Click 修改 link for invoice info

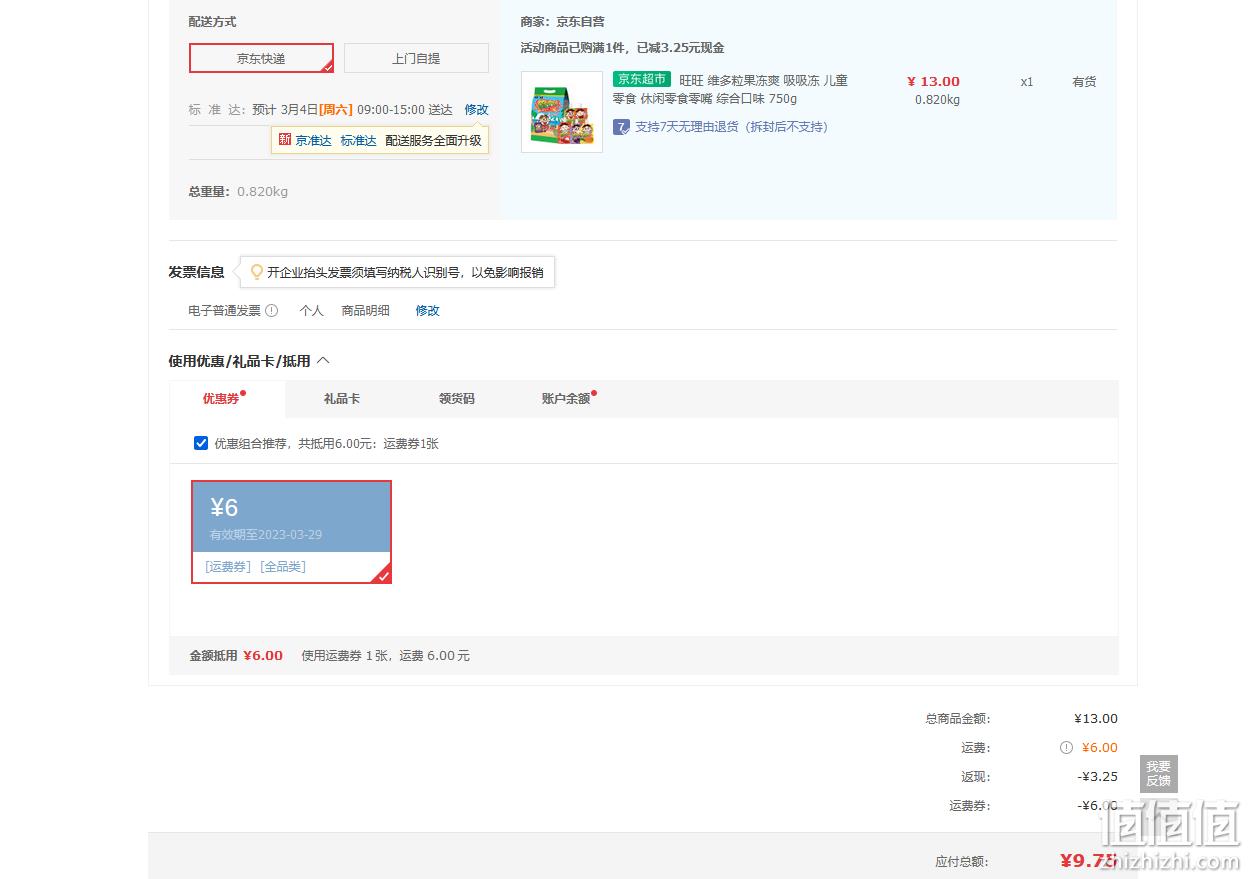427,311
